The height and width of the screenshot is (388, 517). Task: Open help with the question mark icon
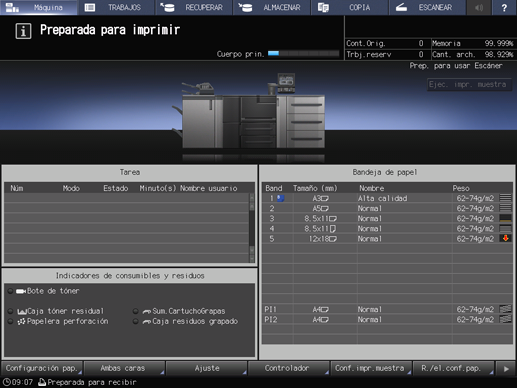504,7
